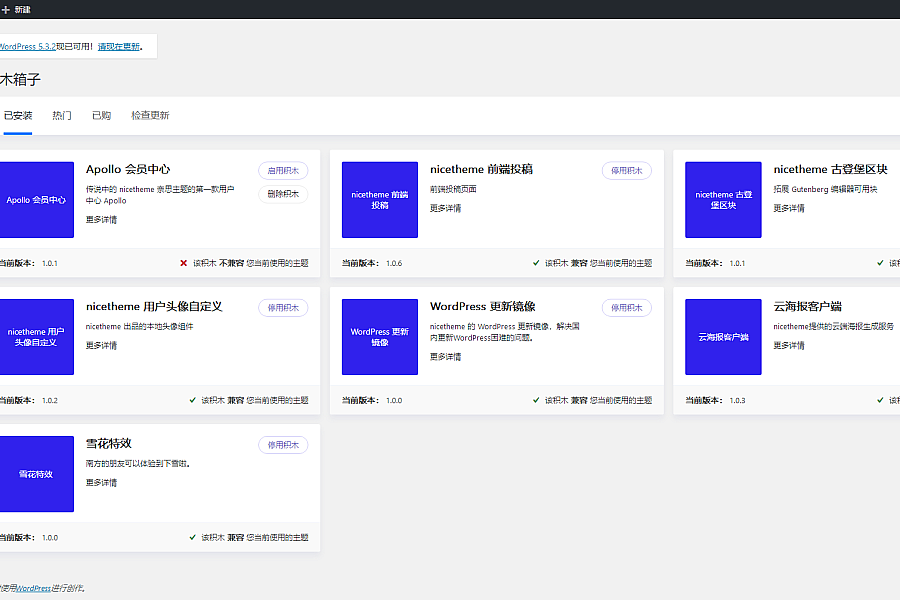The image size is (900, 600).
Task: Select version 1.0.1 on the Apollo 会员中心 card
Action: (x=50, y=263)
